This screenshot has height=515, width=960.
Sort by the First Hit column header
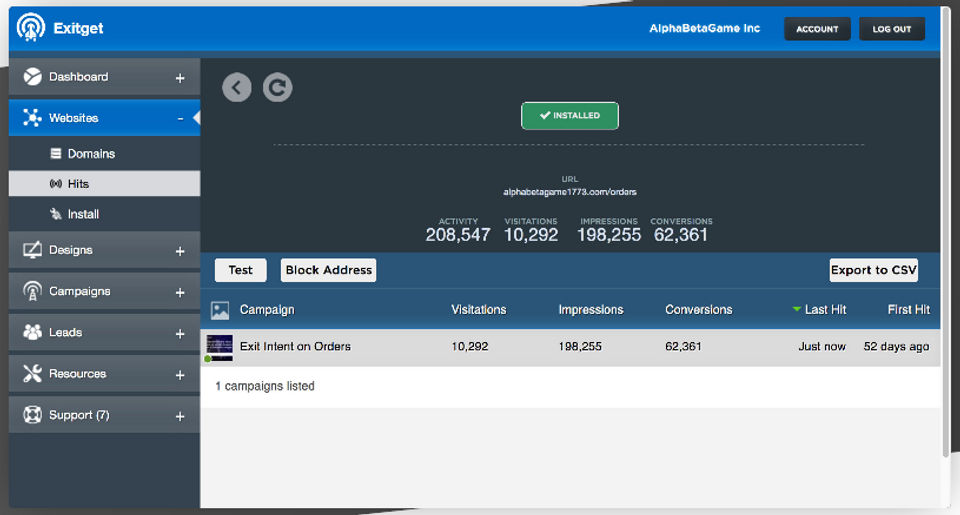(x=909, y=310)
